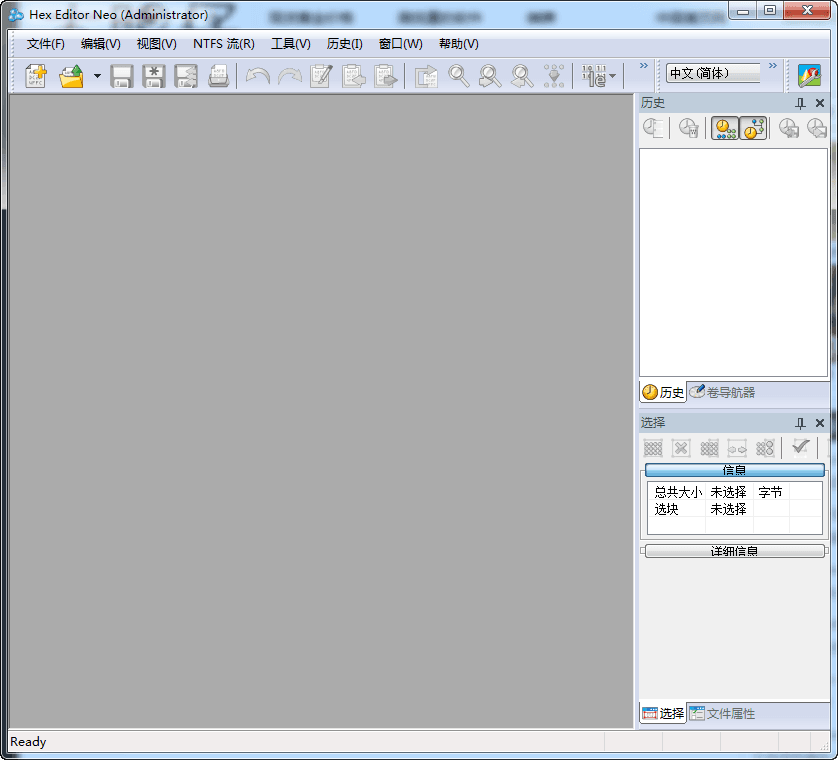Click the 字节 cell
Image resolution: width=838 pixels, height=760 pixels.
point(771,492)
